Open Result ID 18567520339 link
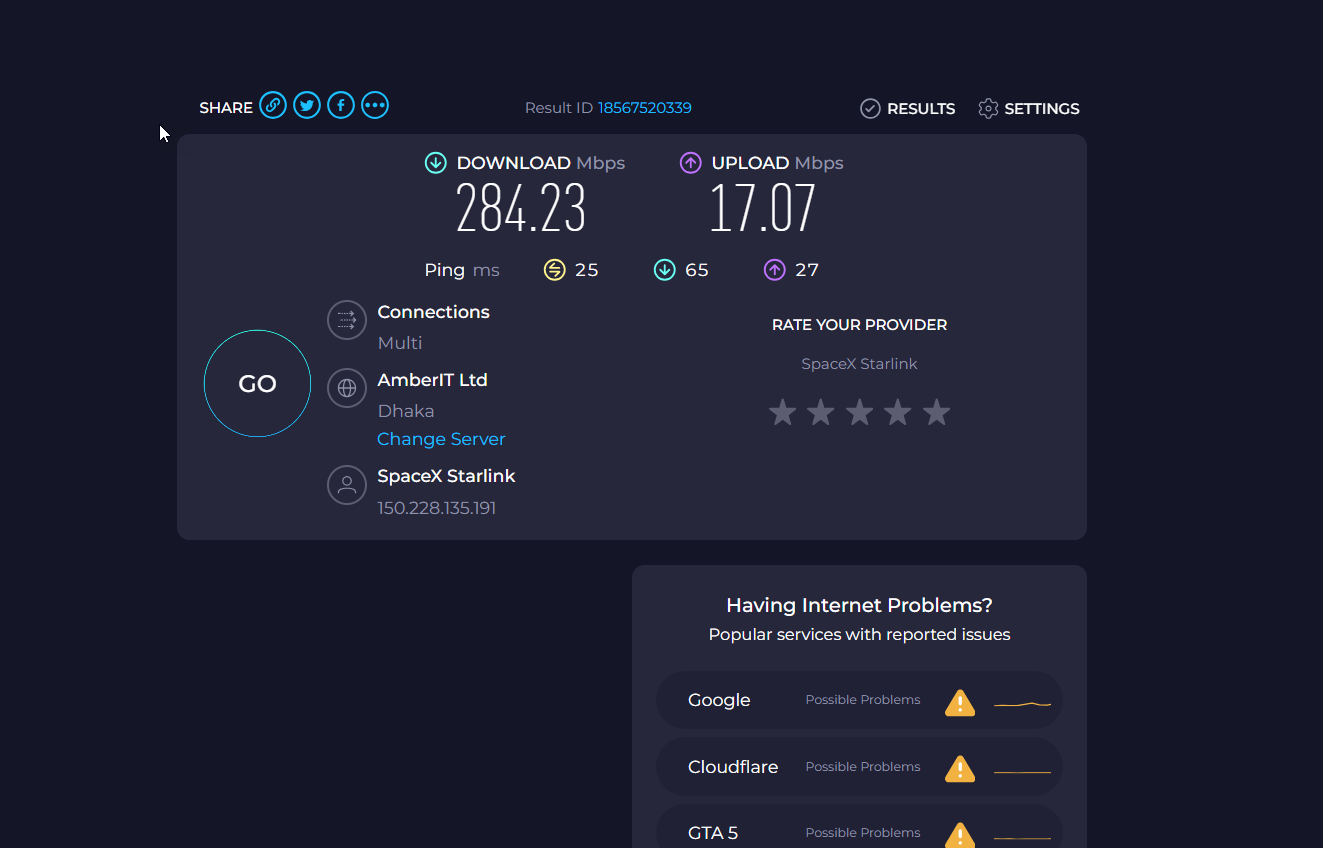Screen dimensions: 1323x848 (x=645, y=108)
